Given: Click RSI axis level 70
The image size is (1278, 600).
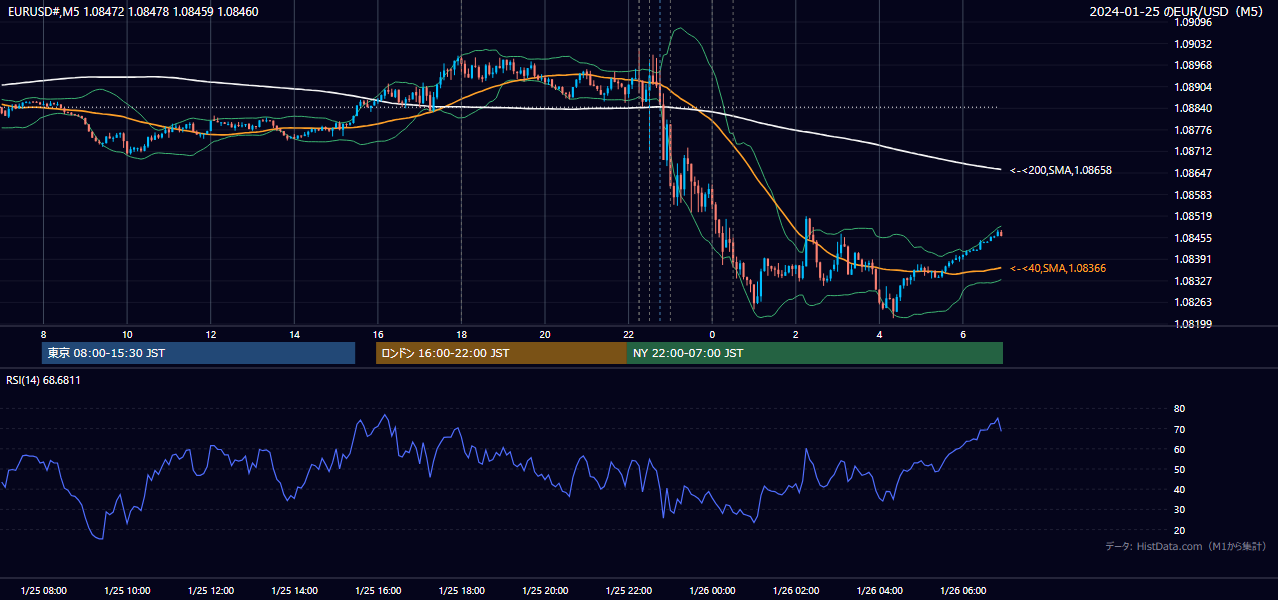Looking at the screenshot, I should tap(1179, 429).
